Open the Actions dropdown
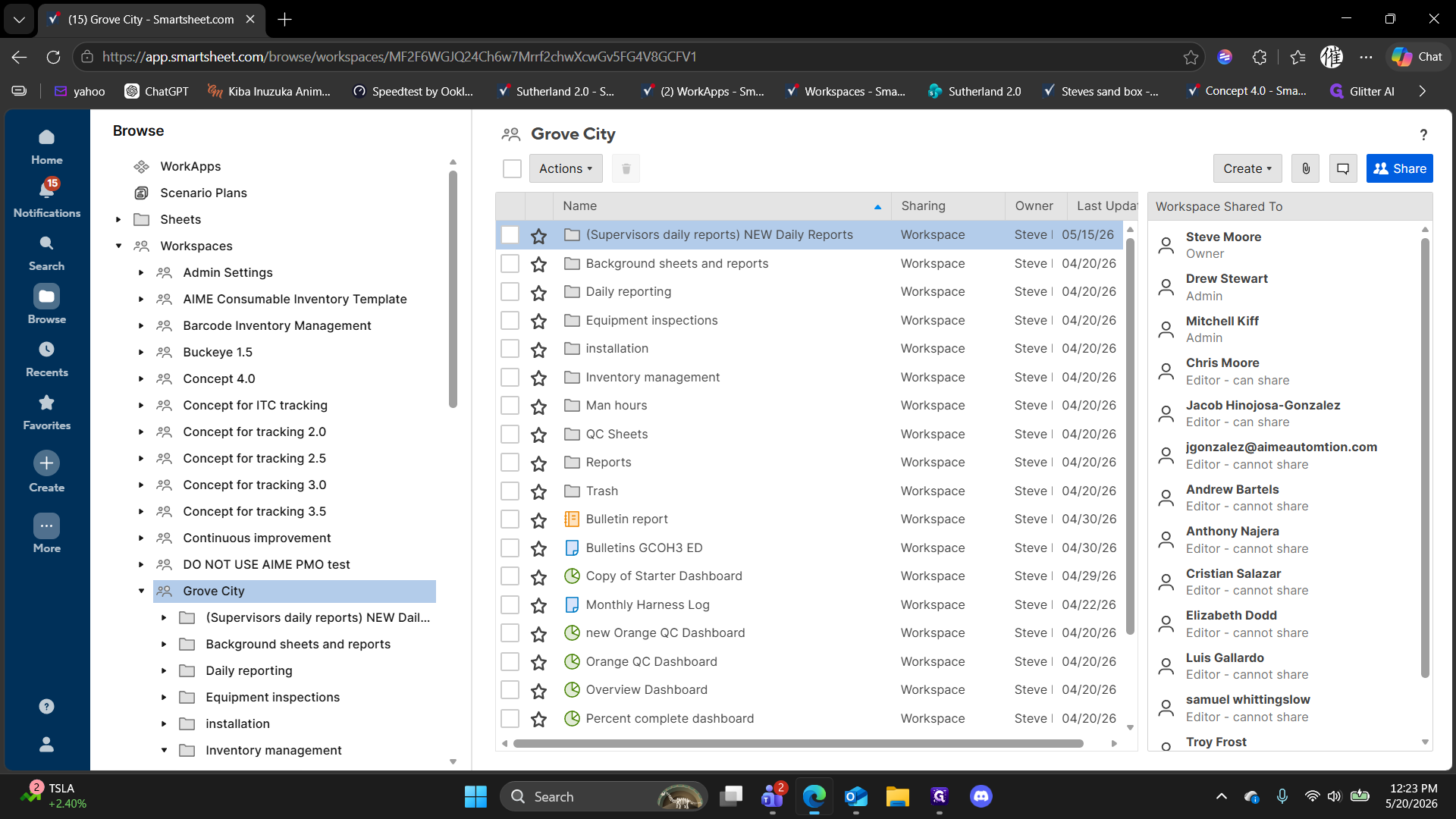This screenshot has width=1456, height=819. [566, 168]
